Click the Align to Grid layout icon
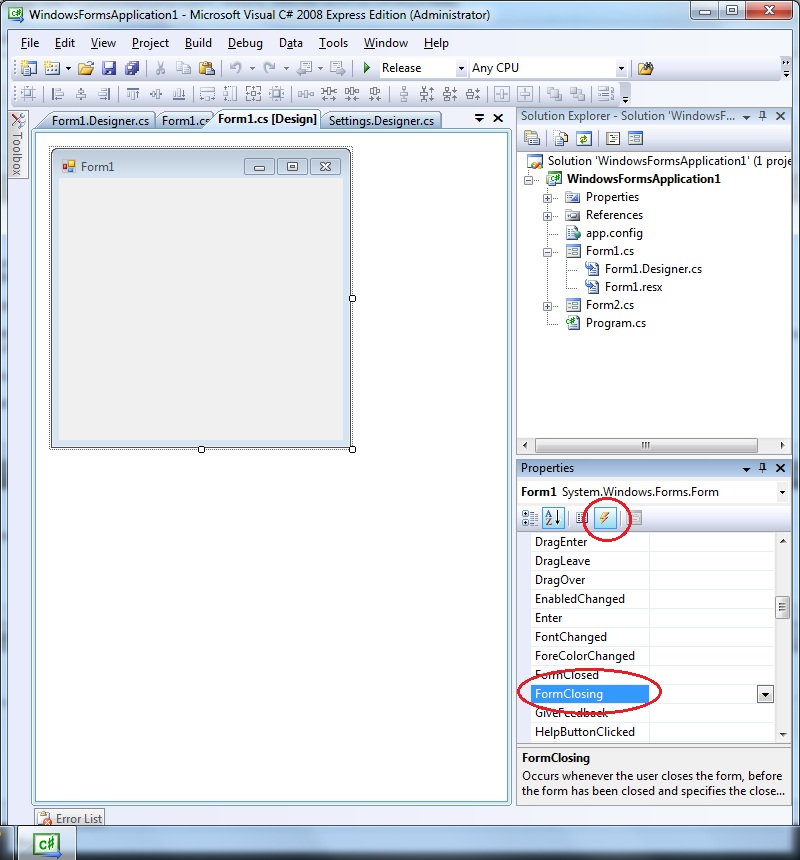 pyautogui.click(x=27, y=94)
